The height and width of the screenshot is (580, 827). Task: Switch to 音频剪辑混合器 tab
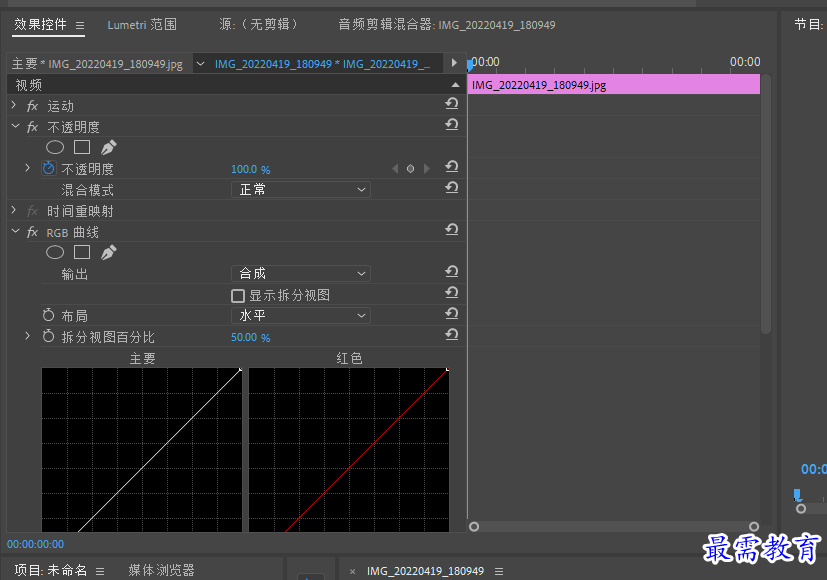tap(447, 25)
